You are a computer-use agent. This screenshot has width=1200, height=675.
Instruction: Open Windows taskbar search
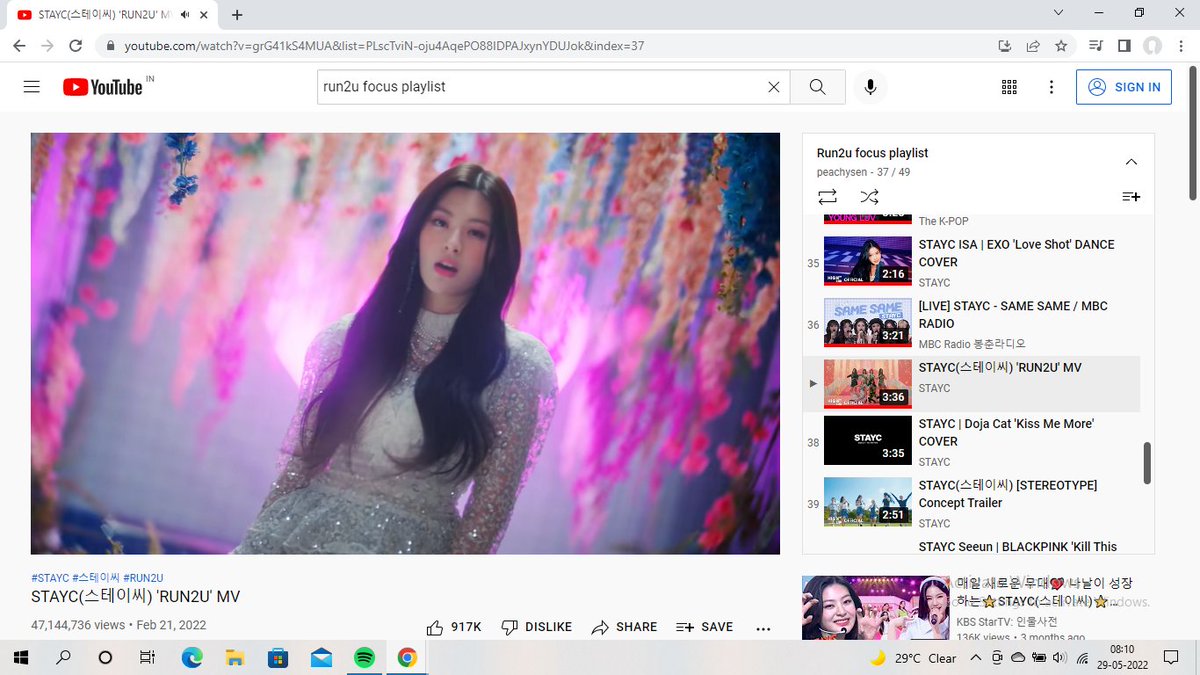[63, 657]
